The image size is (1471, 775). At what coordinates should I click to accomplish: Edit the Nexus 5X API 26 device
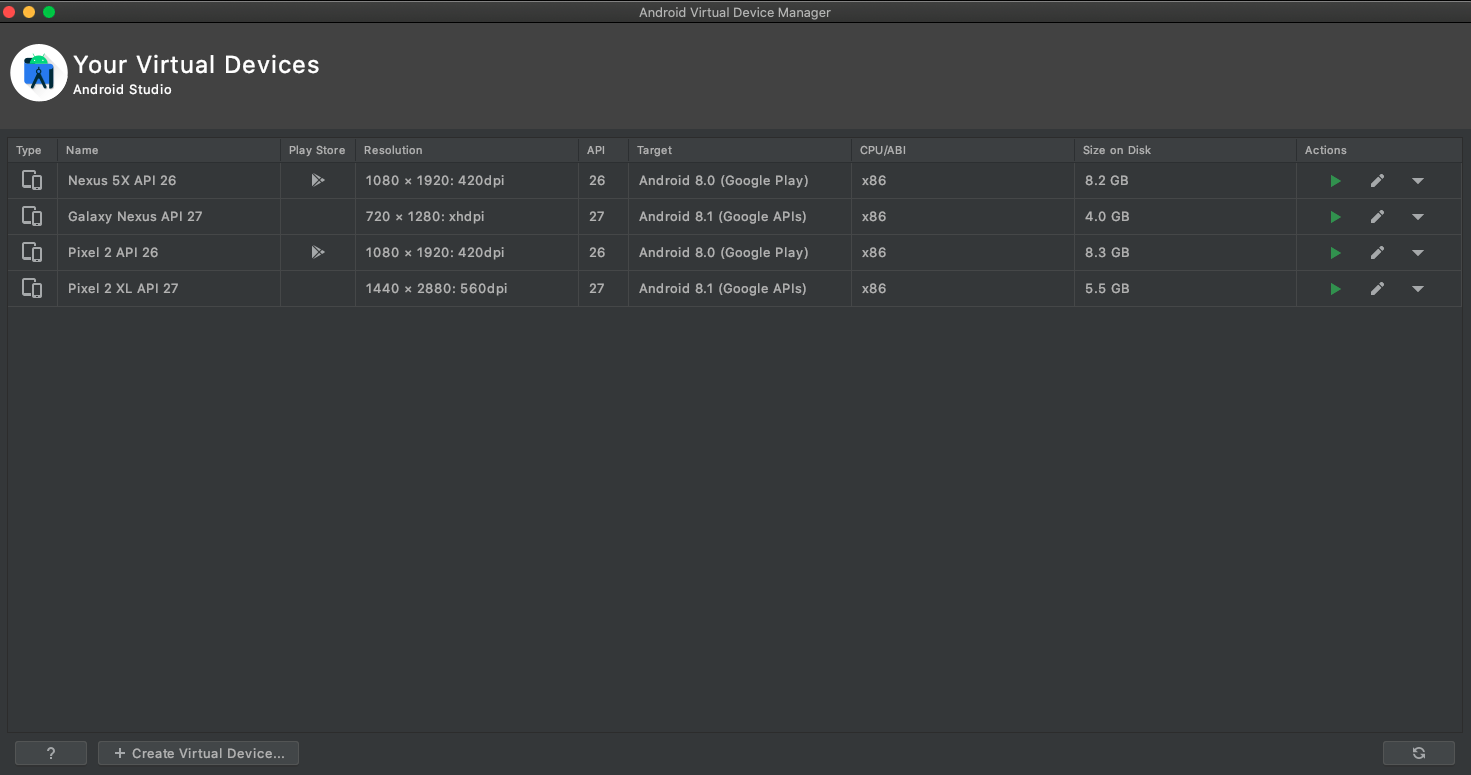click(x=1377, y=181)
